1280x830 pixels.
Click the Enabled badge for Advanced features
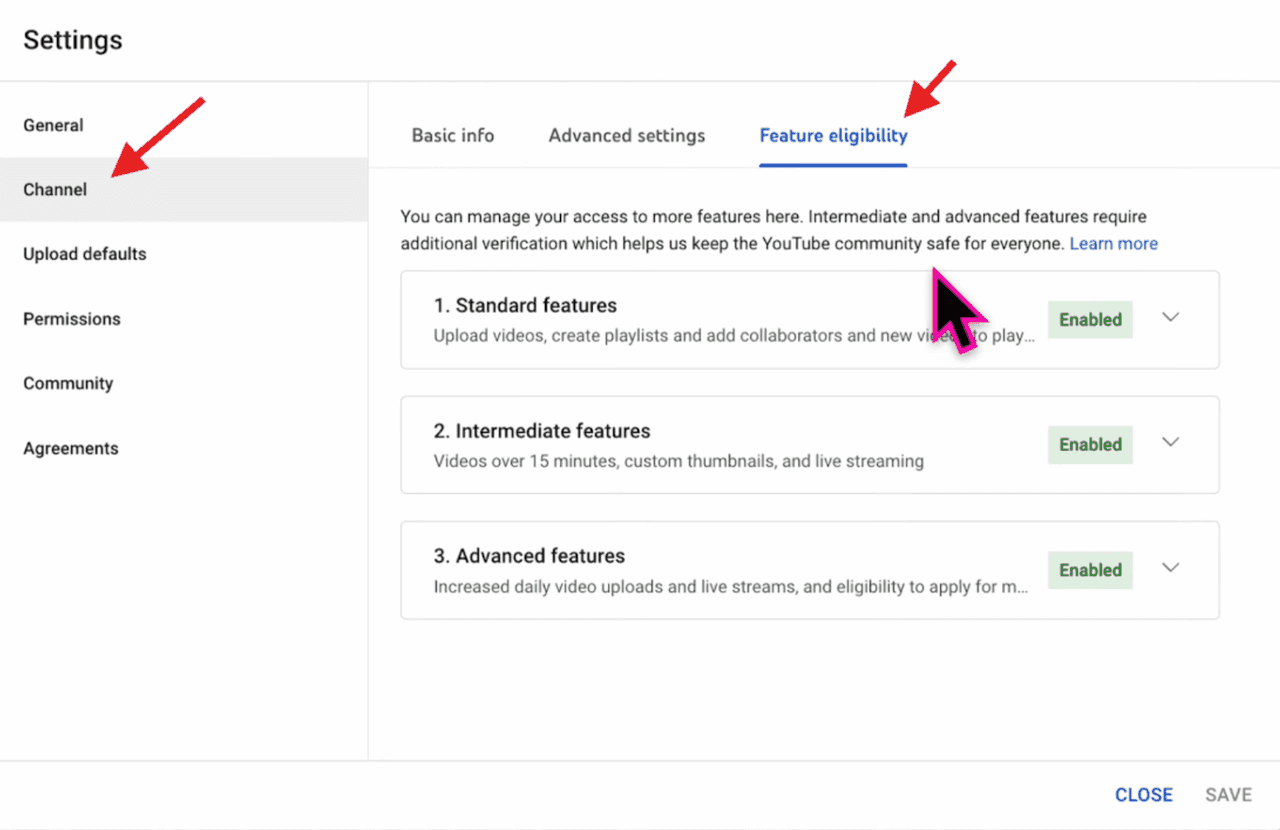1090,569
